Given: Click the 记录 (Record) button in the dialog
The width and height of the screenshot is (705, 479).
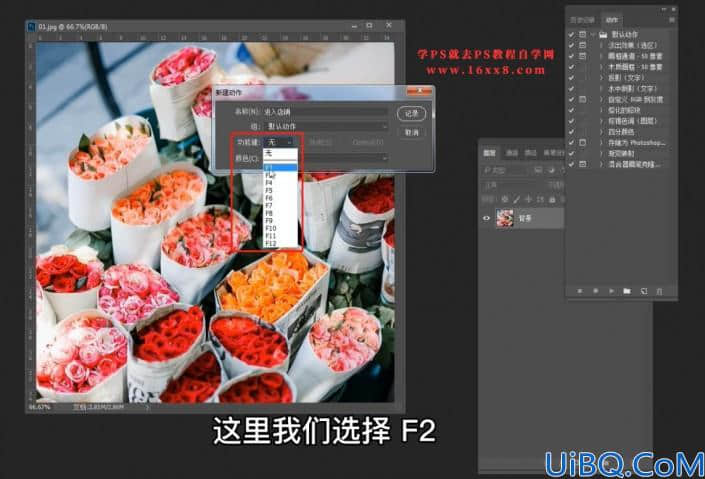Looking at the screenshot, I should [x=411, y=114].
